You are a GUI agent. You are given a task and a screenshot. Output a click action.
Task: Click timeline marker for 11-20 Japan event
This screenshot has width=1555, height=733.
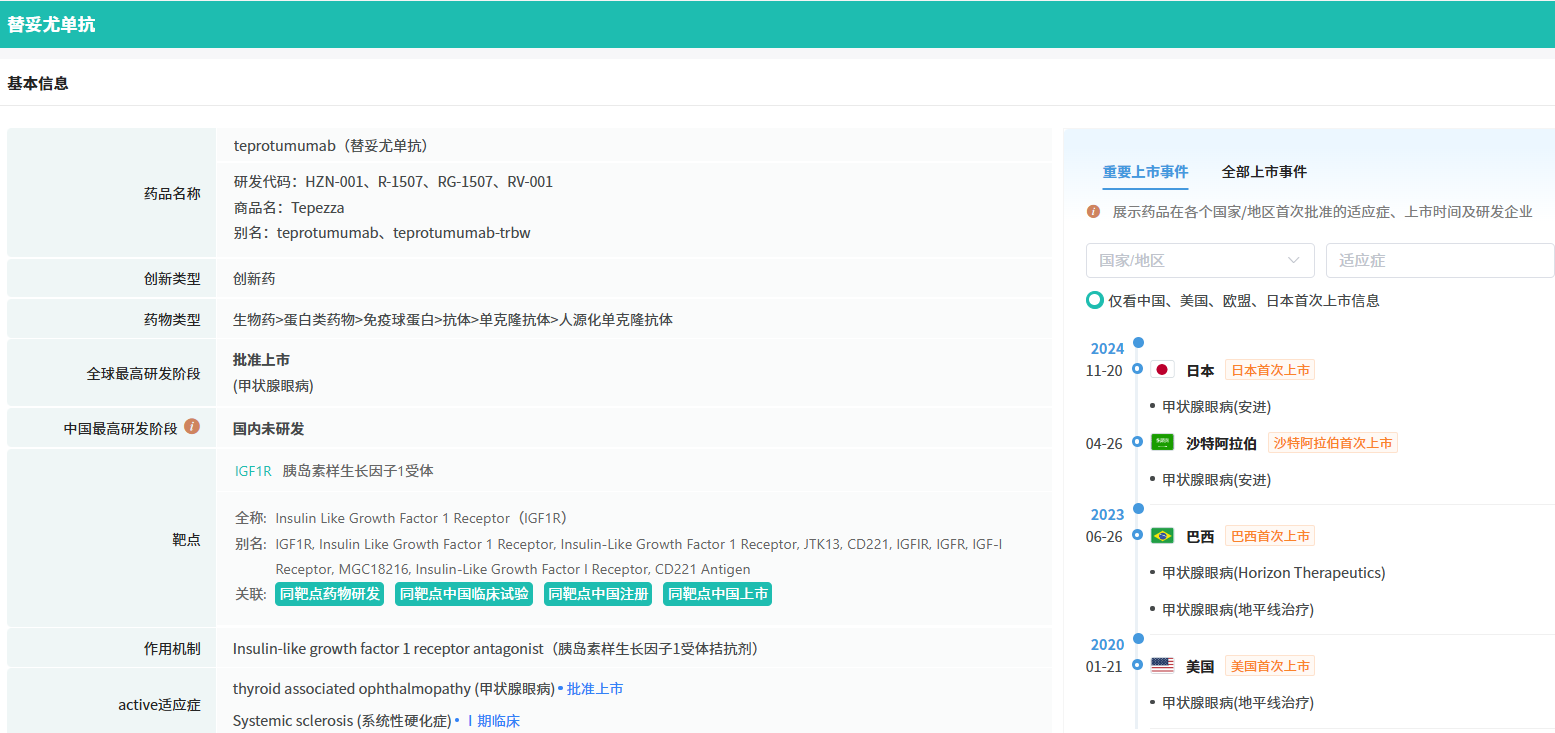tap(1137, 369)
